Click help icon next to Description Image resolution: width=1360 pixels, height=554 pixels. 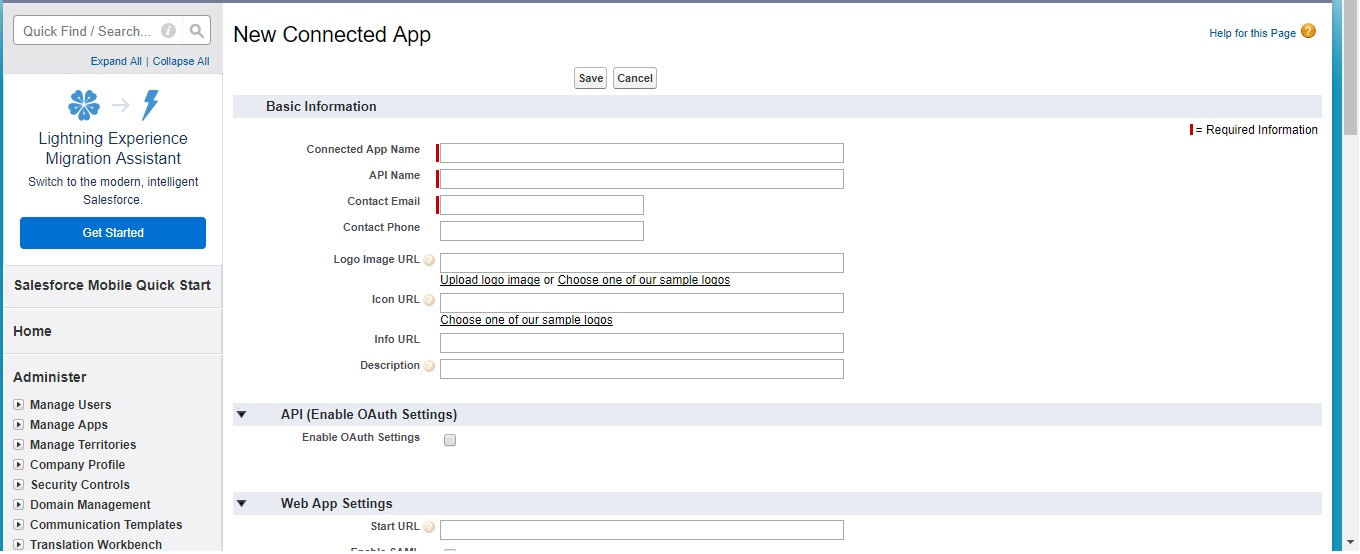point(429,366)
